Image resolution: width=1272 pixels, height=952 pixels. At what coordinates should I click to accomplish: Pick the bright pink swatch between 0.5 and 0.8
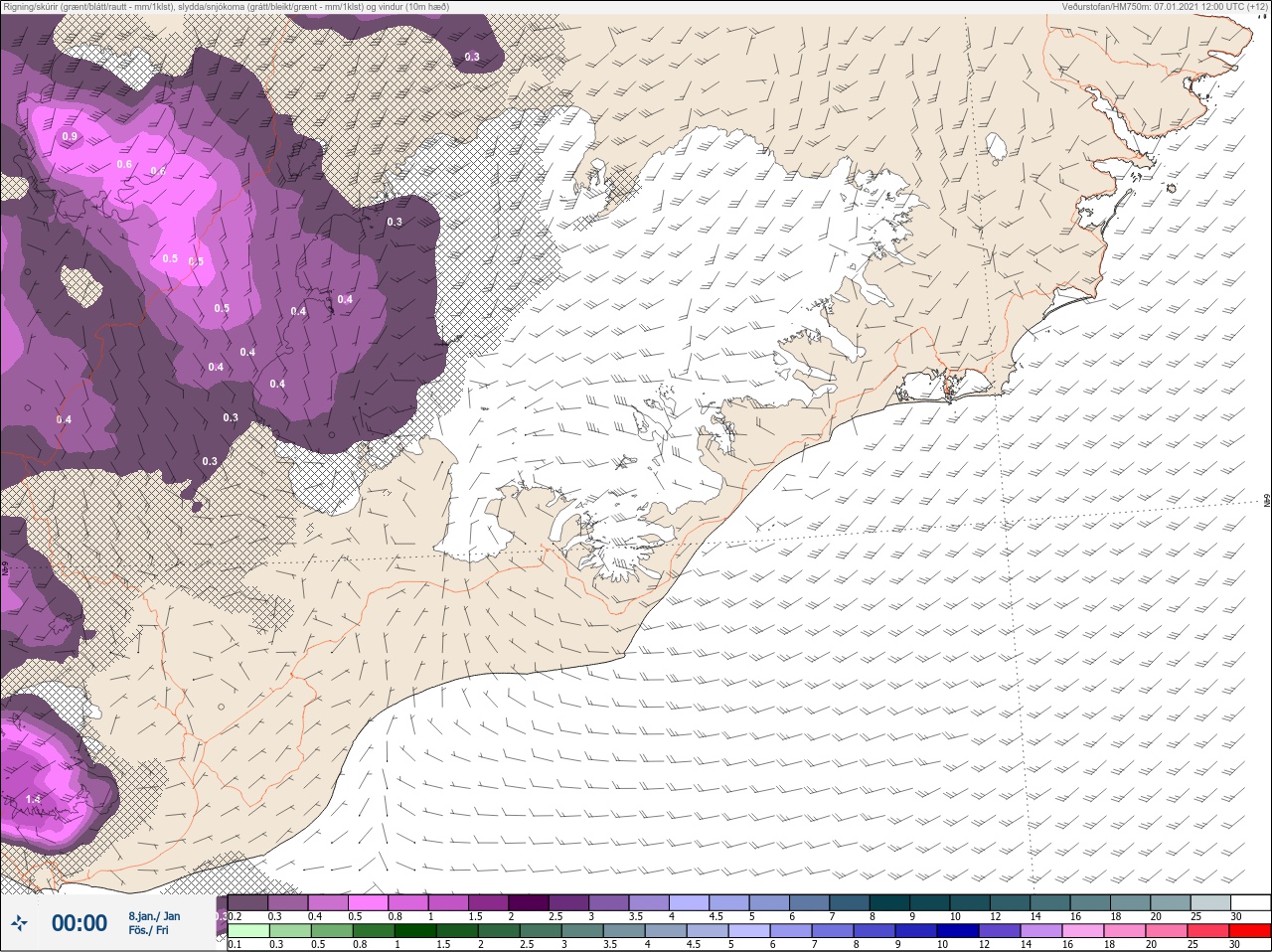tap(370, 902)
